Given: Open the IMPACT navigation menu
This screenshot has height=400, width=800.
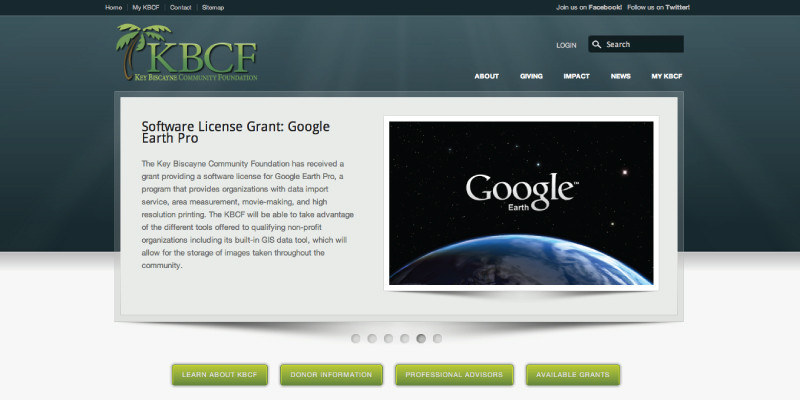Looking at the screenshot, I should tap(577, 77).
